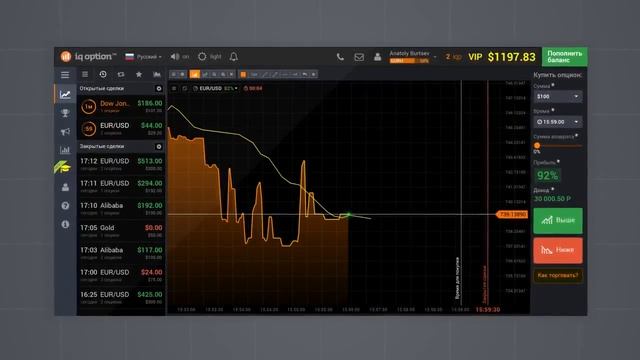Open the trophy tournaments sidebar icon

[65, 113]
